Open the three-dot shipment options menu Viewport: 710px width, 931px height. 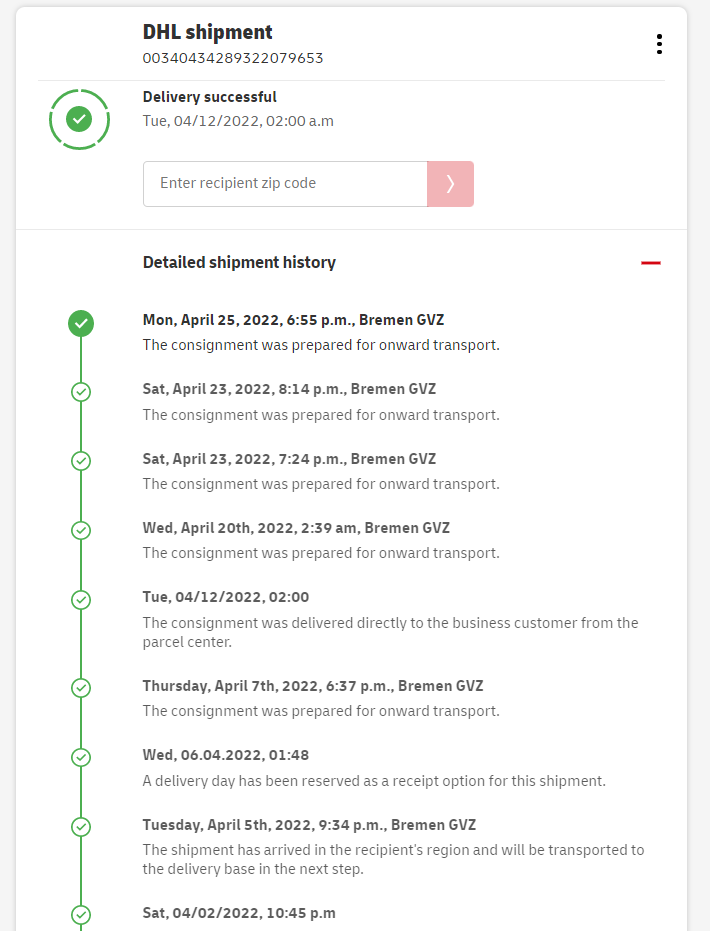(659, 44)
